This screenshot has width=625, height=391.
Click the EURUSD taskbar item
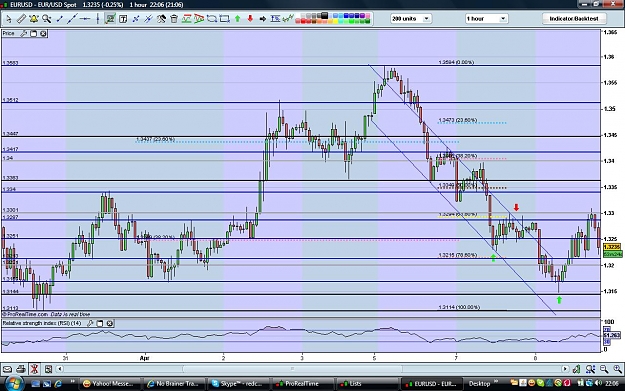click(x=431, y=384)
